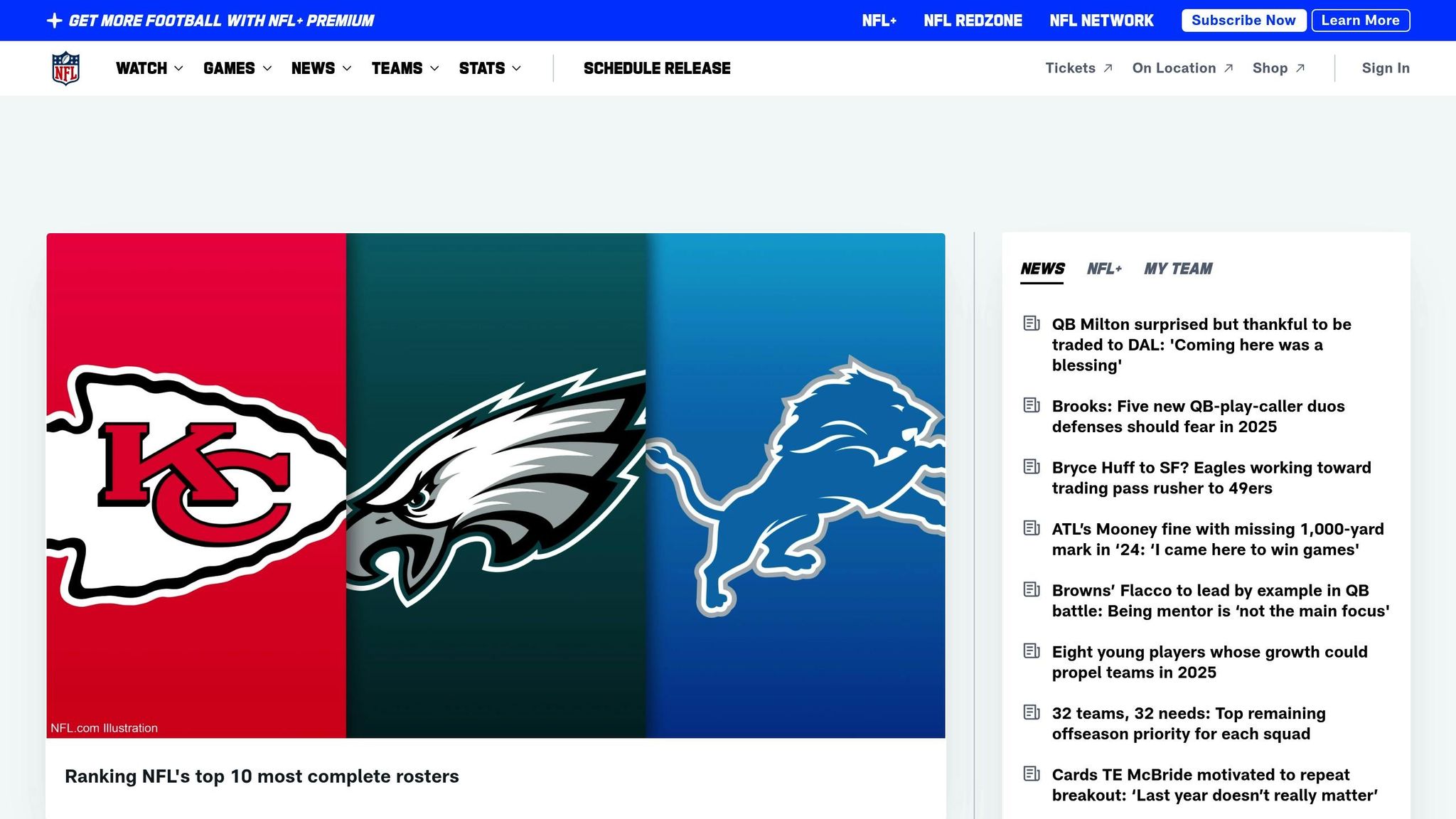The width and height of the screenshot is (1456, 819).
Task: Click external arrow icon next to Shop
Action: [x=1300, y=68]
